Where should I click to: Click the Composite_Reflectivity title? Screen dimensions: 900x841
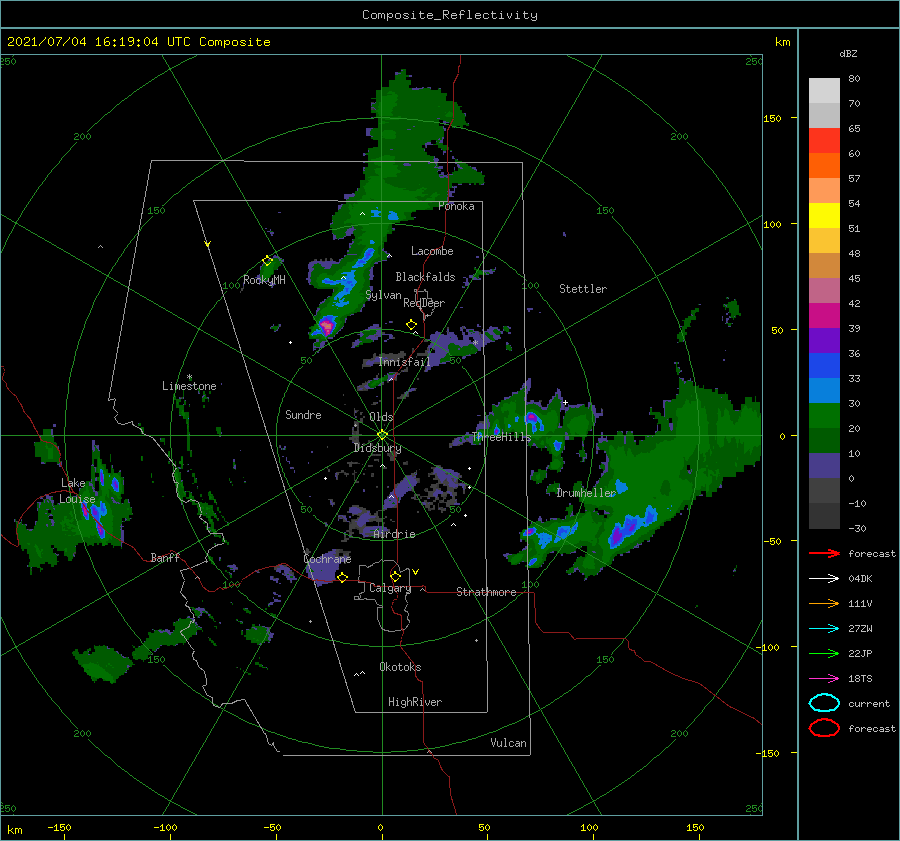click(x=450, y=15)
